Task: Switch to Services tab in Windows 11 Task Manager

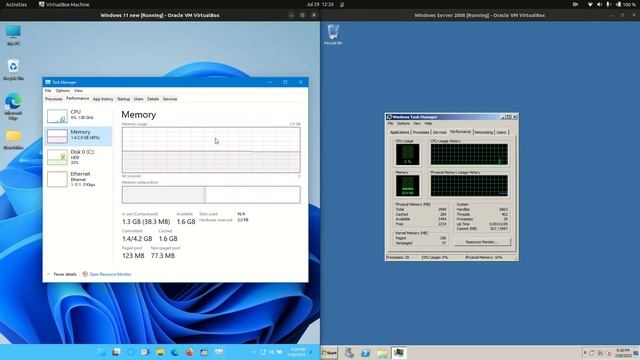Action: 170,99
